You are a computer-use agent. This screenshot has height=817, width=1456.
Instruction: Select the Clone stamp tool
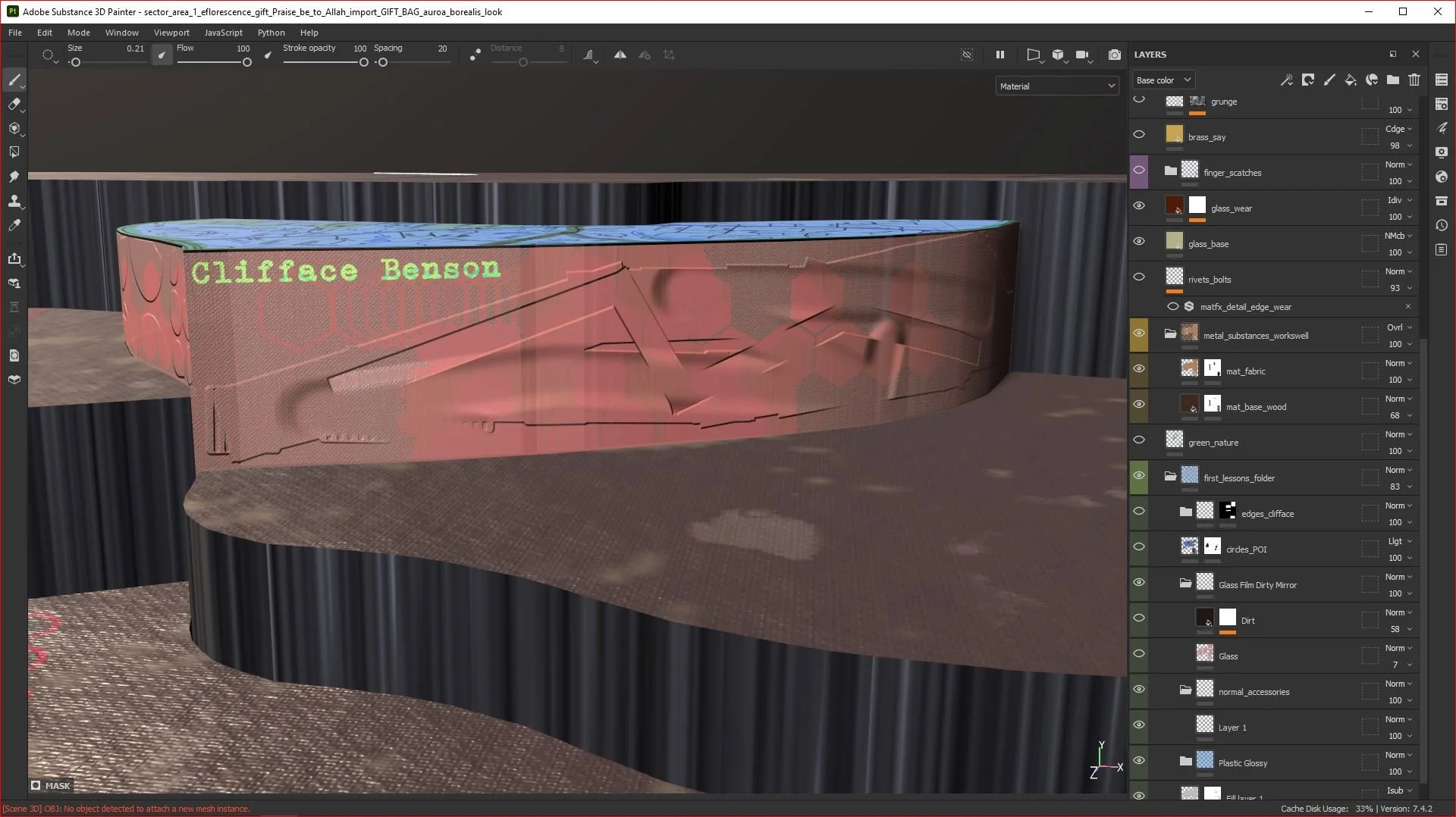click(14, 201)
